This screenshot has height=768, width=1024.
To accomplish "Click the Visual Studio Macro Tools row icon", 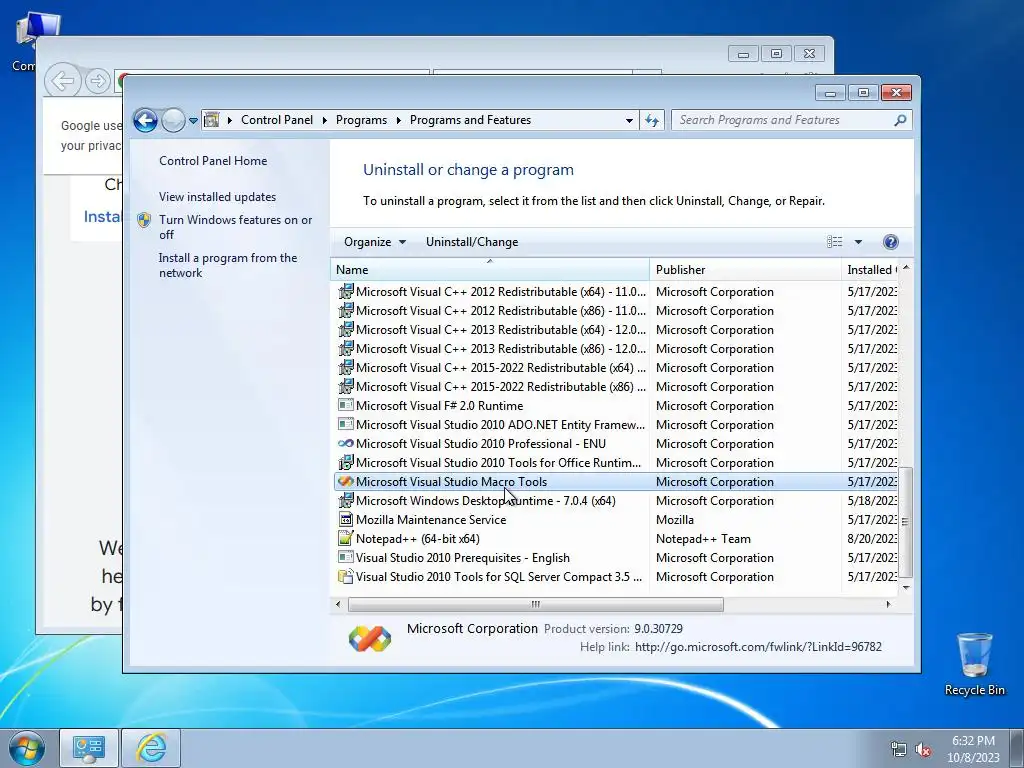I will click(345, 481).
